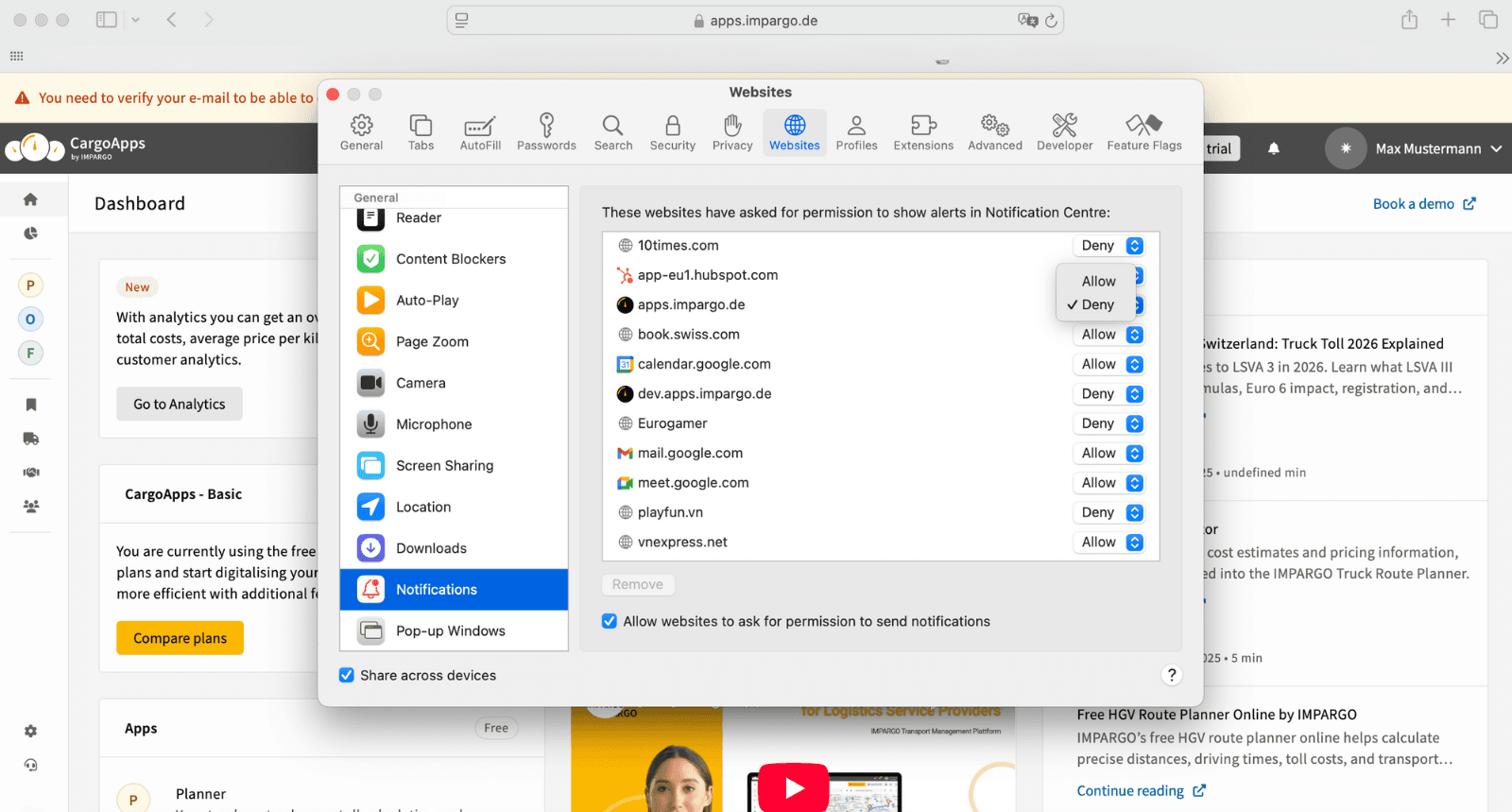Select Camera in the sidebar
Screen dimensions: 1512x812
(x=454, y=383)
